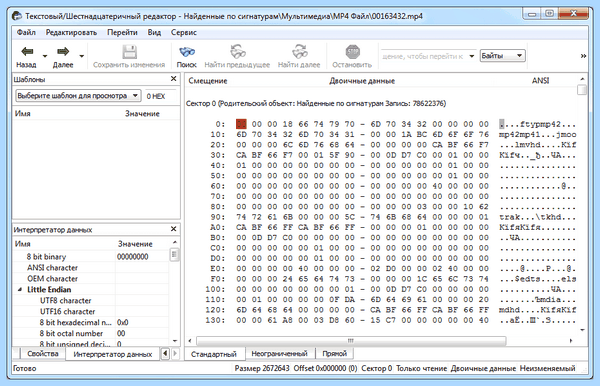Open the Выберите шаблон для просмотра dropdown
600x386 pixels.
tap(78, 96)
